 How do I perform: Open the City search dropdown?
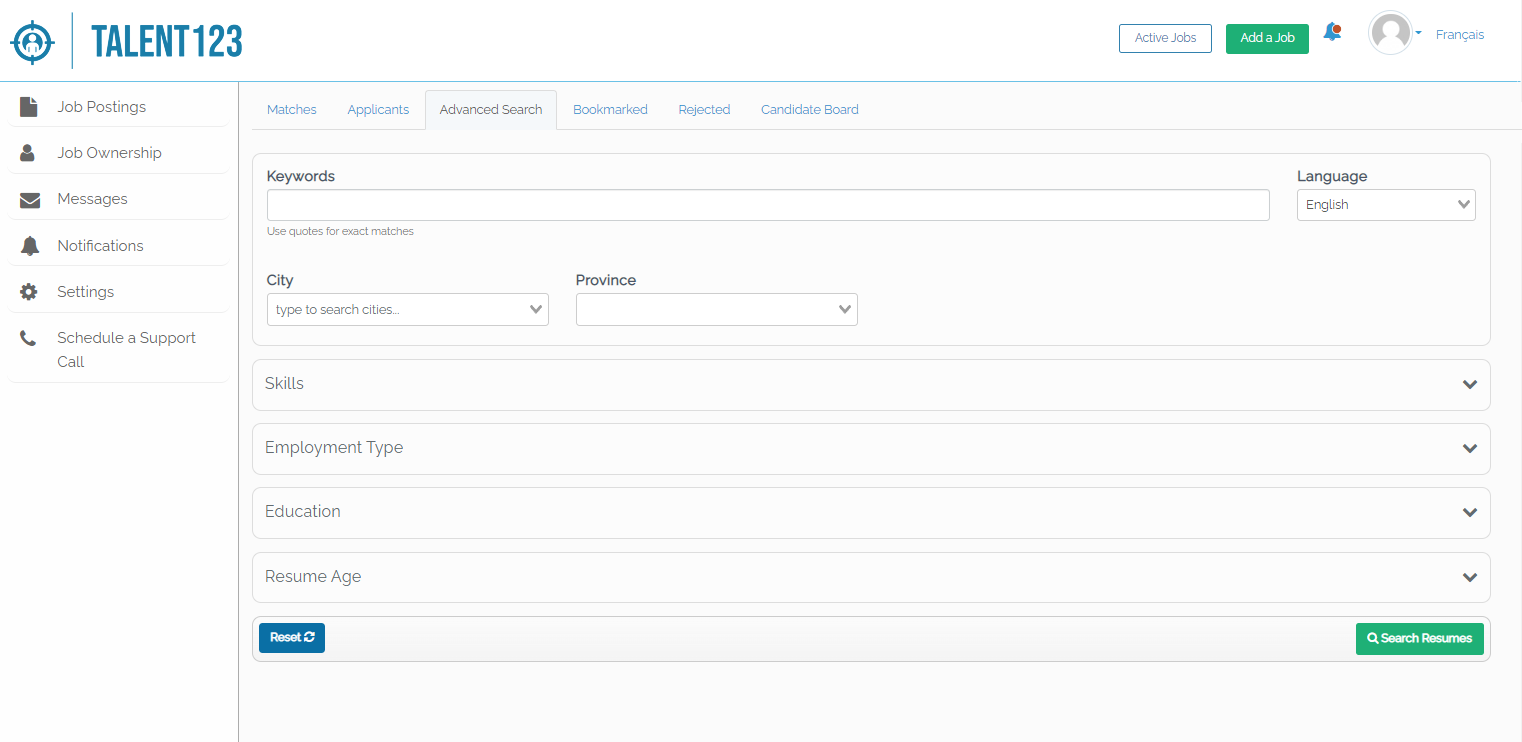click(407, 309)
